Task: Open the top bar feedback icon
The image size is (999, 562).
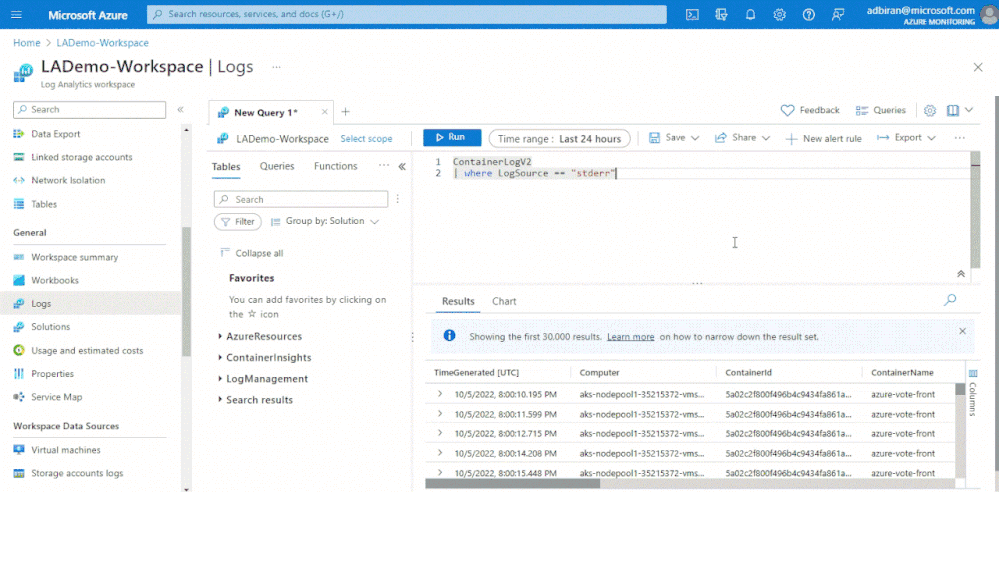Action: (838, 15)
